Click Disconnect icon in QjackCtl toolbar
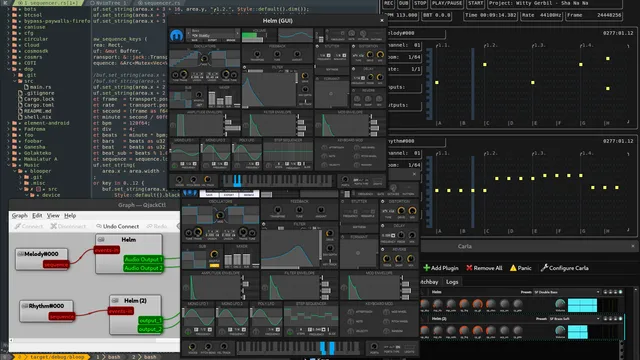Image resolution: width=640 pixels, height=360 pixels. 53,226
